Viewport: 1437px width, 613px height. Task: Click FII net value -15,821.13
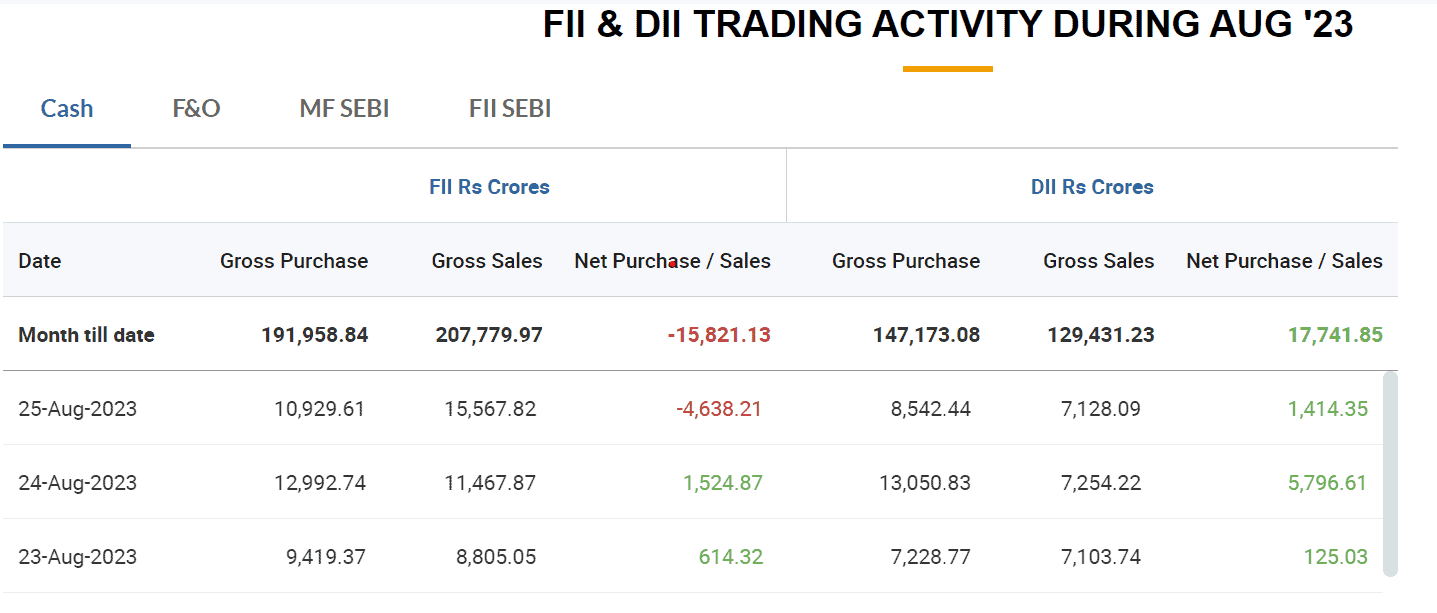click(x=719, y=335)
